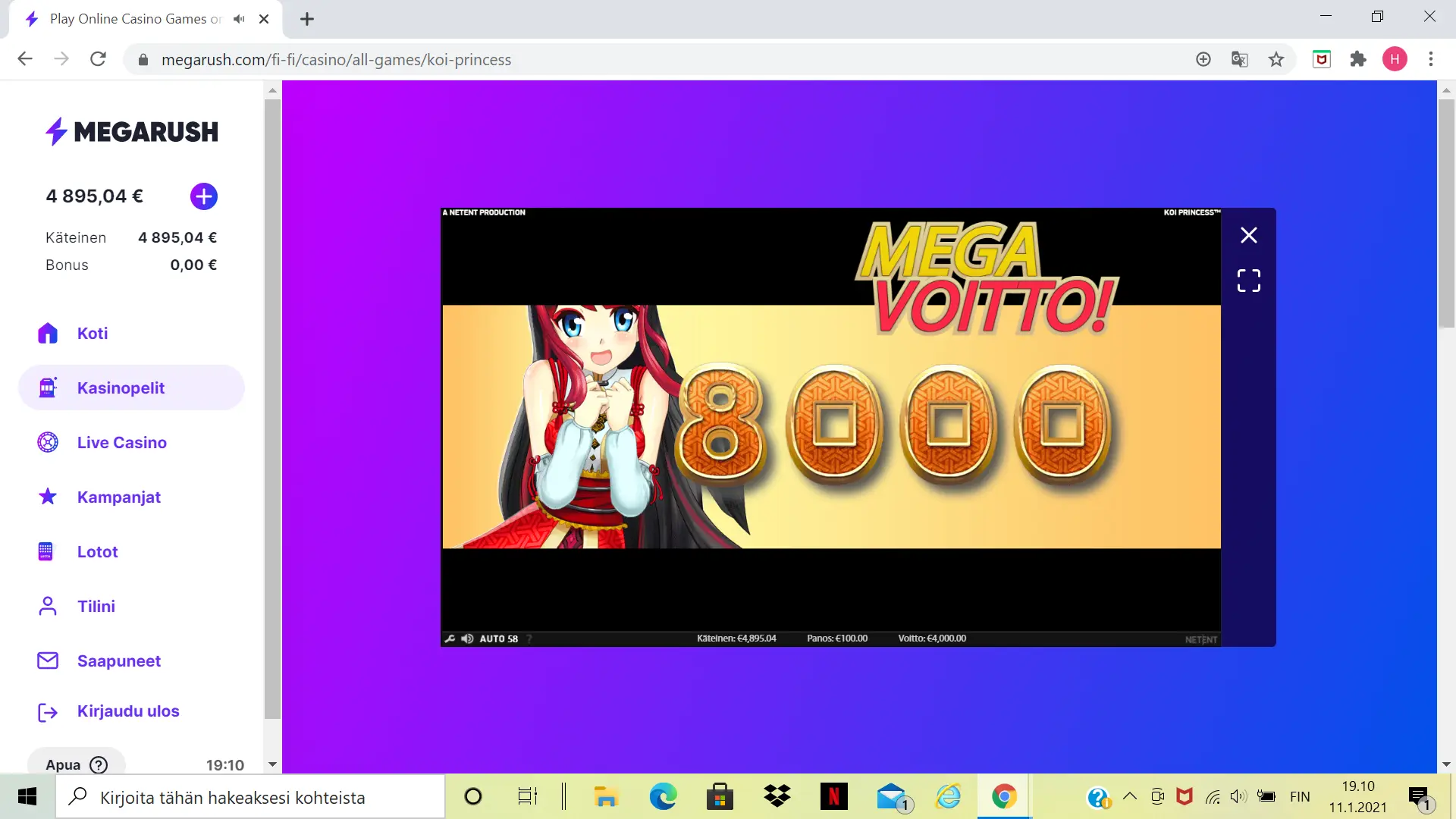
Task: Open Live Casino section
Action: click(121, 443)
